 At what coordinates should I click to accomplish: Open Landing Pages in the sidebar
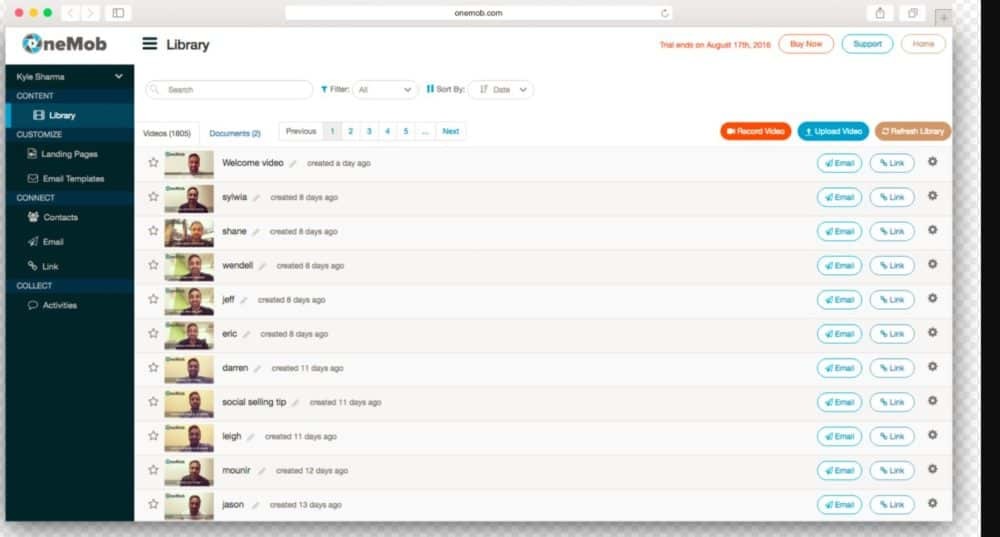tap(69, 155)
